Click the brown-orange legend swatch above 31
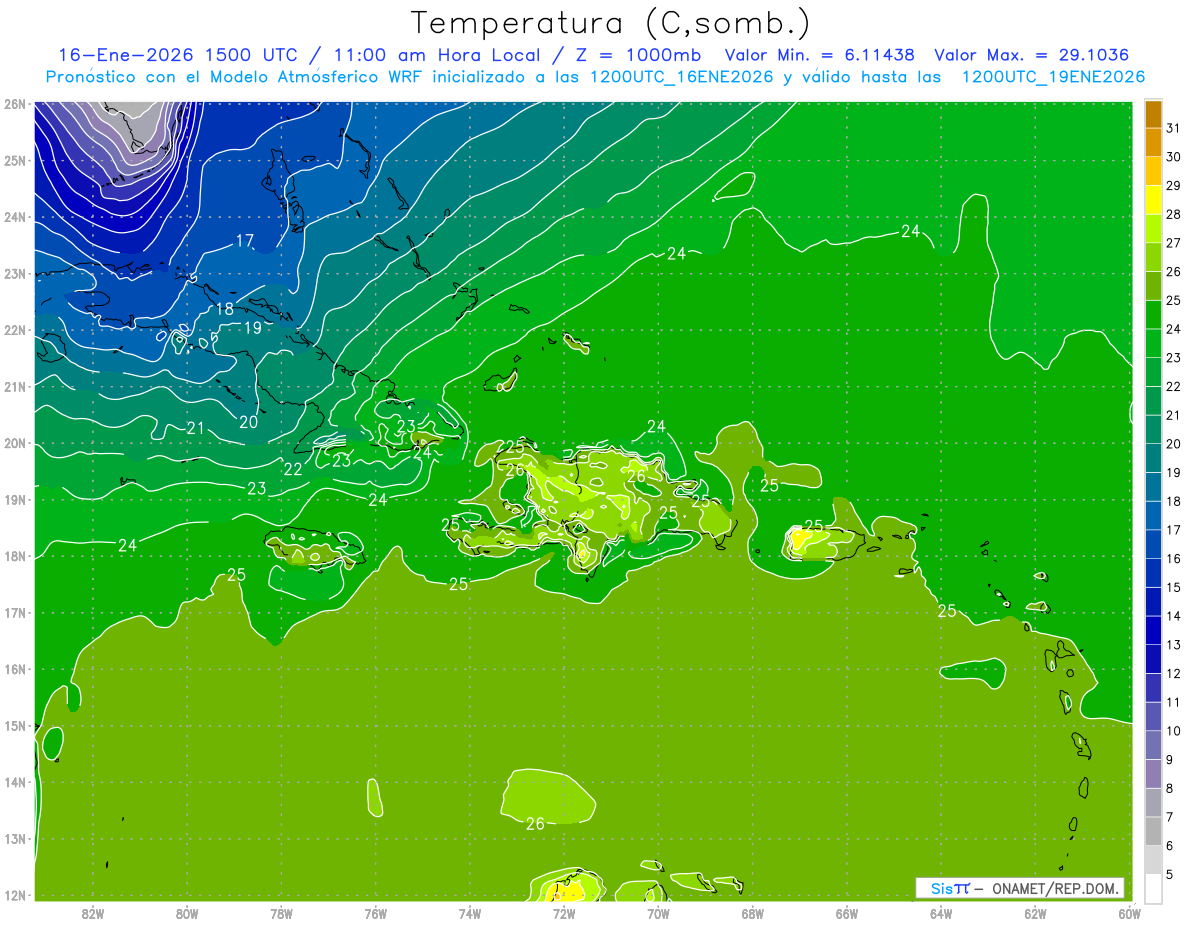Image resolution: width=1200 pixels, height=927 pixels. (x=1153, y=114)
